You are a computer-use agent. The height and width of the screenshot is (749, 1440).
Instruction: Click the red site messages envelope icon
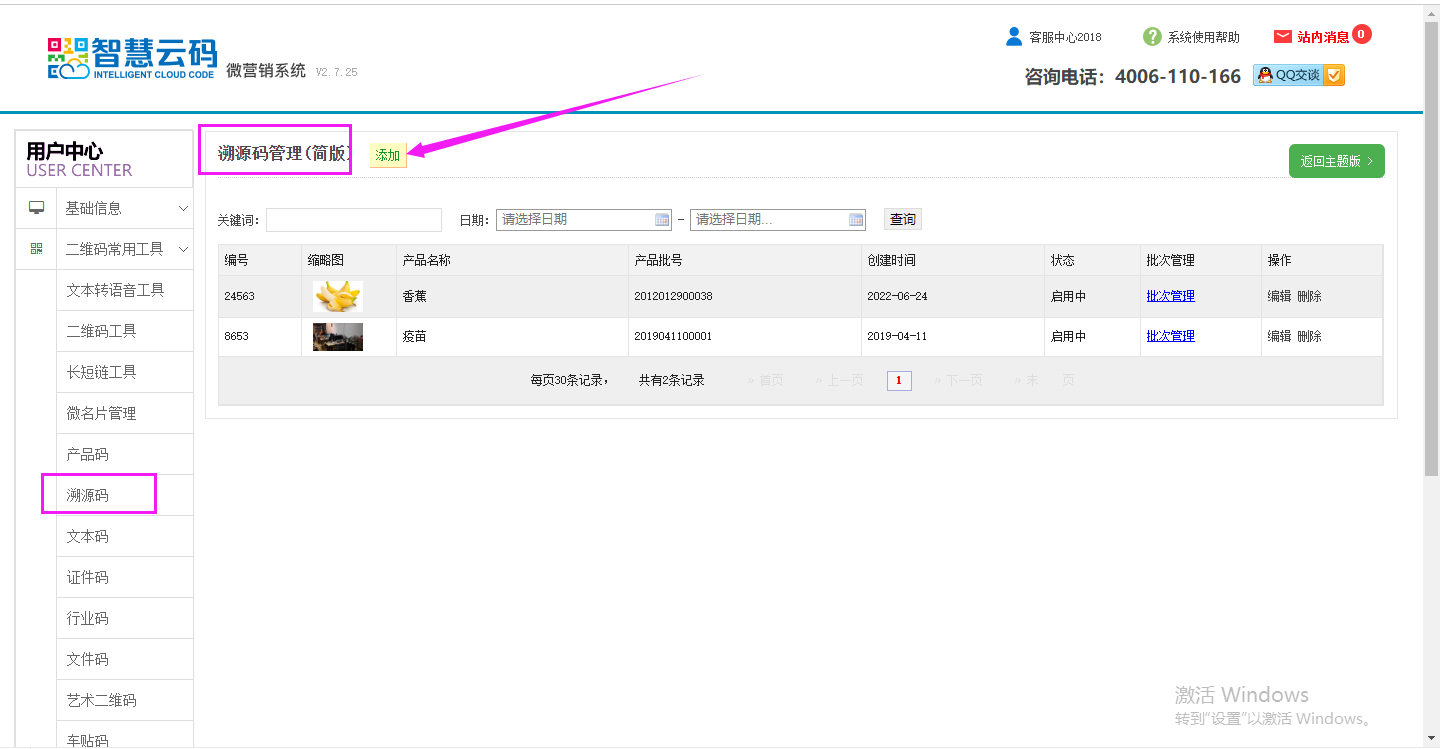1282,37
